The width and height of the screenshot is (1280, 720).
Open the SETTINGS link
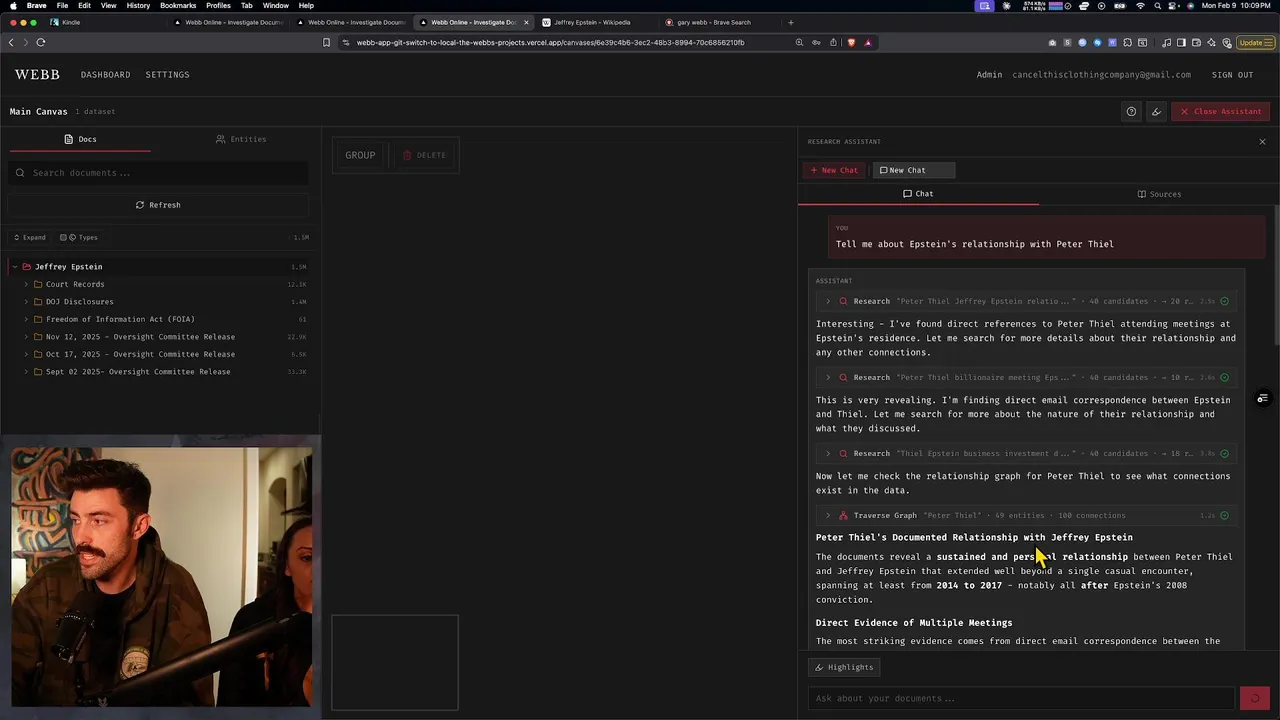pyautogui.click(x=167, y=75)
